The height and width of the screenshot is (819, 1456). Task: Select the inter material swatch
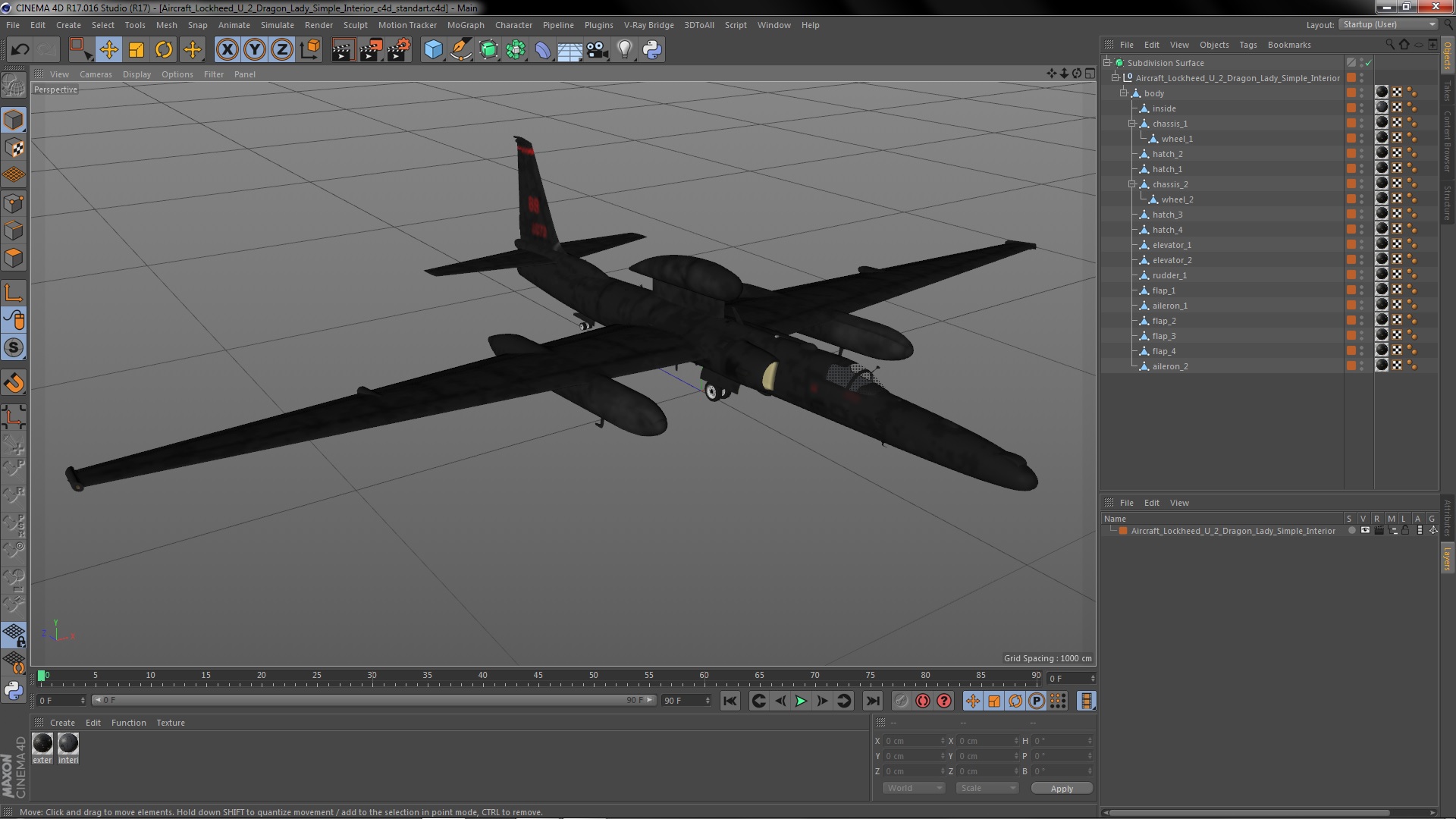point(68,748)
